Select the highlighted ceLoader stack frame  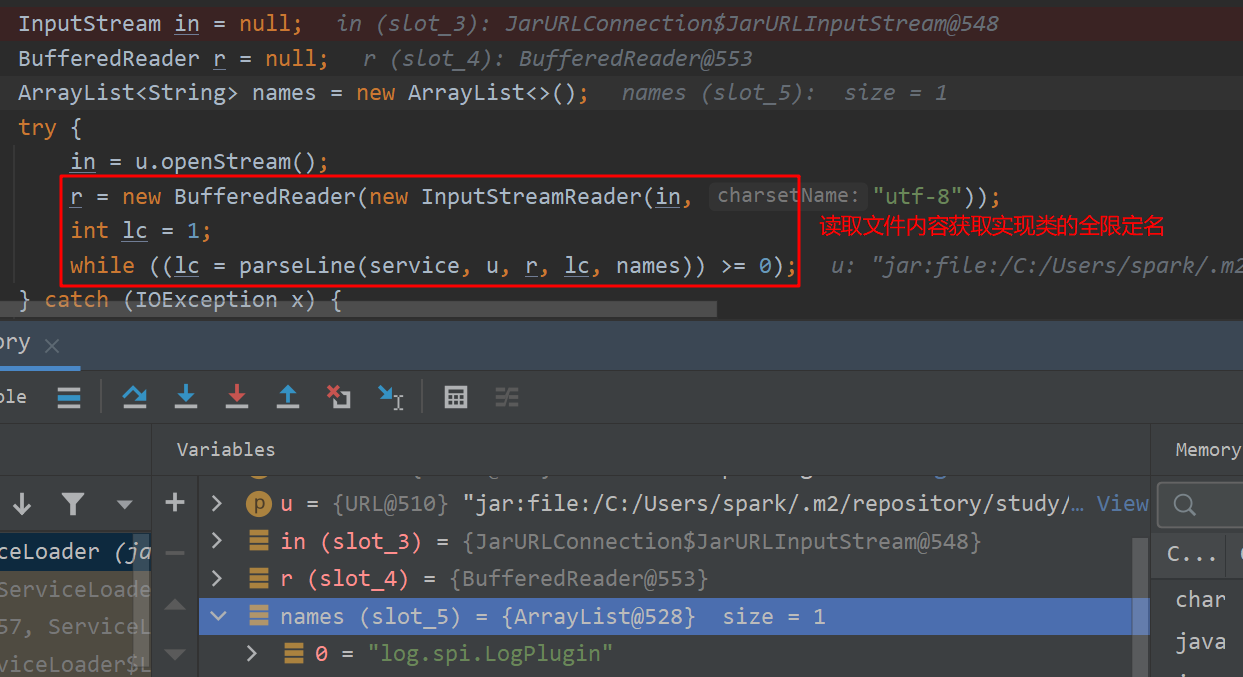(x=75, y=552)
